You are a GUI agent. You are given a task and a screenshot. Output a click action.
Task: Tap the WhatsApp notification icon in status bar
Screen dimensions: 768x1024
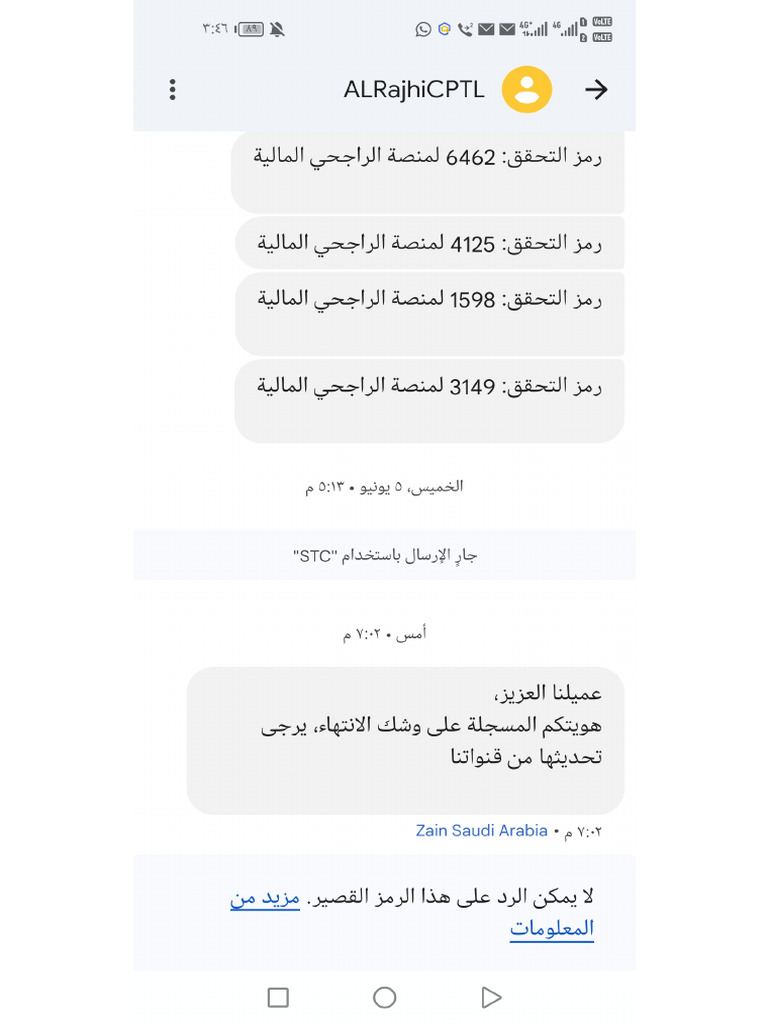[423, 29]
